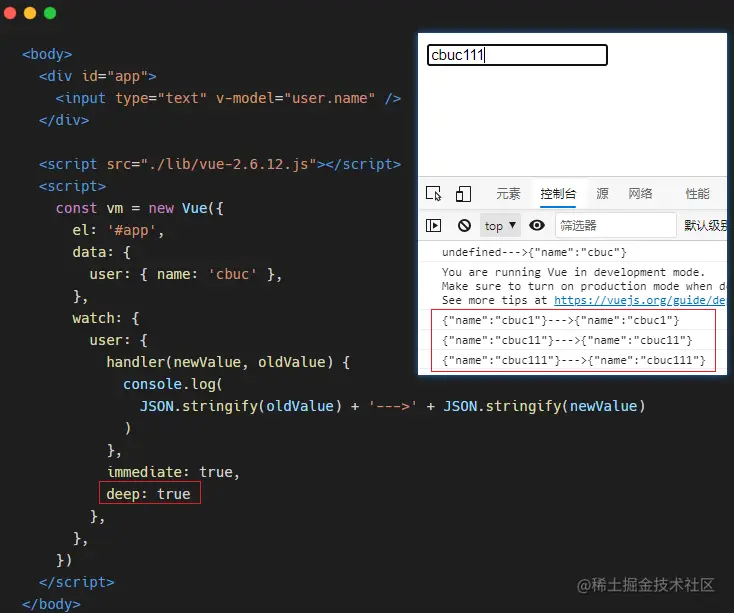Click the 'data: {' code line
Viewport: 734px width, 613px height.
point(102,252)
